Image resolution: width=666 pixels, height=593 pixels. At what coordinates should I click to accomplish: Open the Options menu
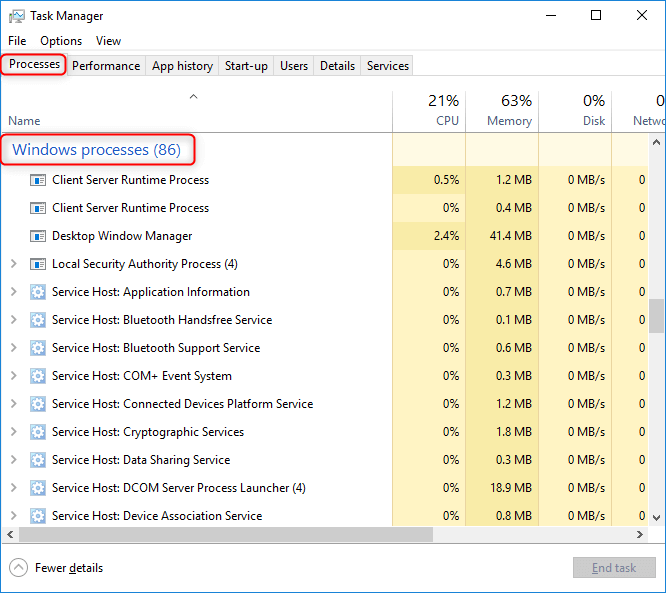pyautogui.click(x=61, y=41)
